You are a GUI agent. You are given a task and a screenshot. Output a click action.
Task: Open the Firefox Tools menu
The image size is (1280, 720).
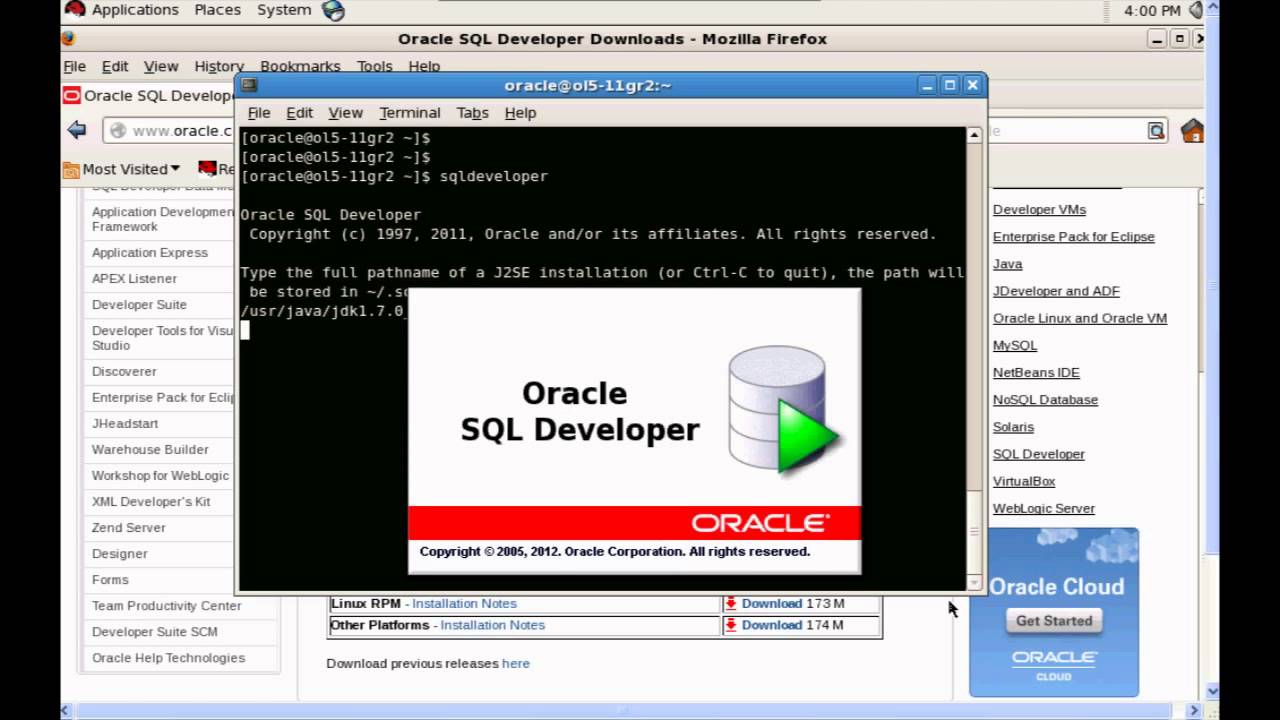[374, 66]
